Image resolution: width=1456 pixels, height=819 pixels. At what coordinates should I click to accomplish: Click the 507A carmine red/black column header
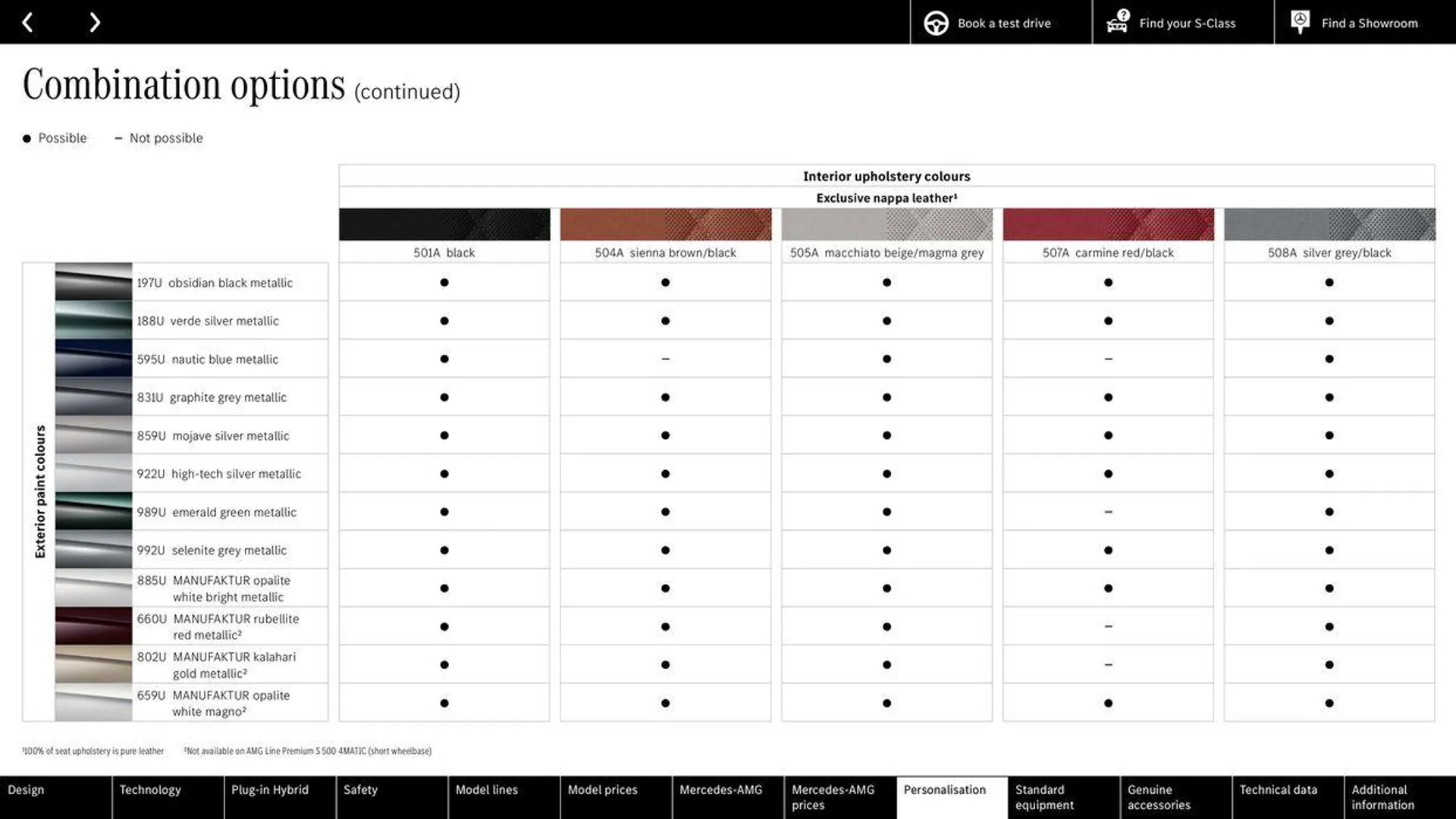(x=1108, y=252)
